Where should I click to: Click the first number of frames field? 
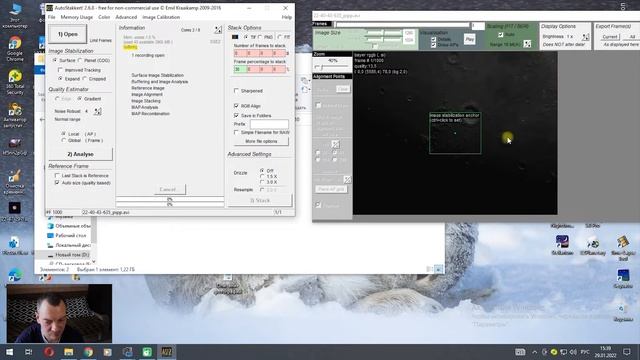240,53
